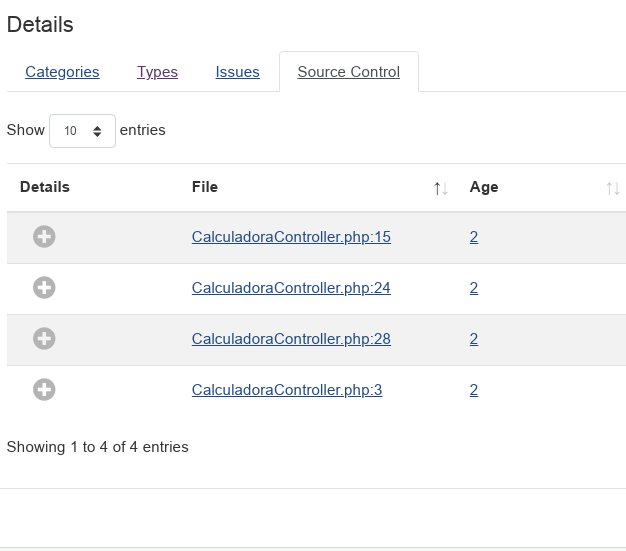Click the sort arrows in Age column
Viewport: 626px width, 551px height.
[612, 188]
